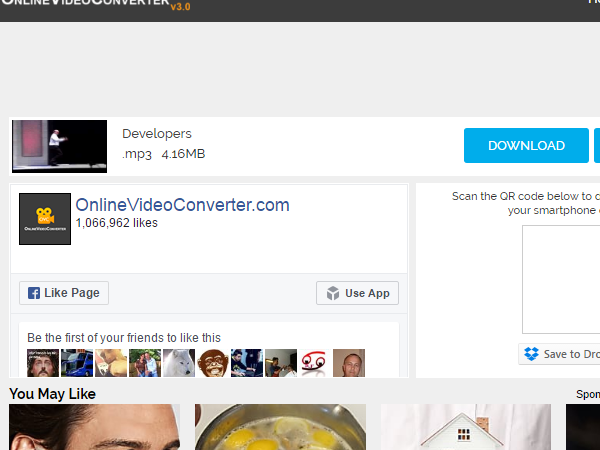Open the man's face recommended article
The height and width of the screenshot is (450, 600).
[95, 427]
